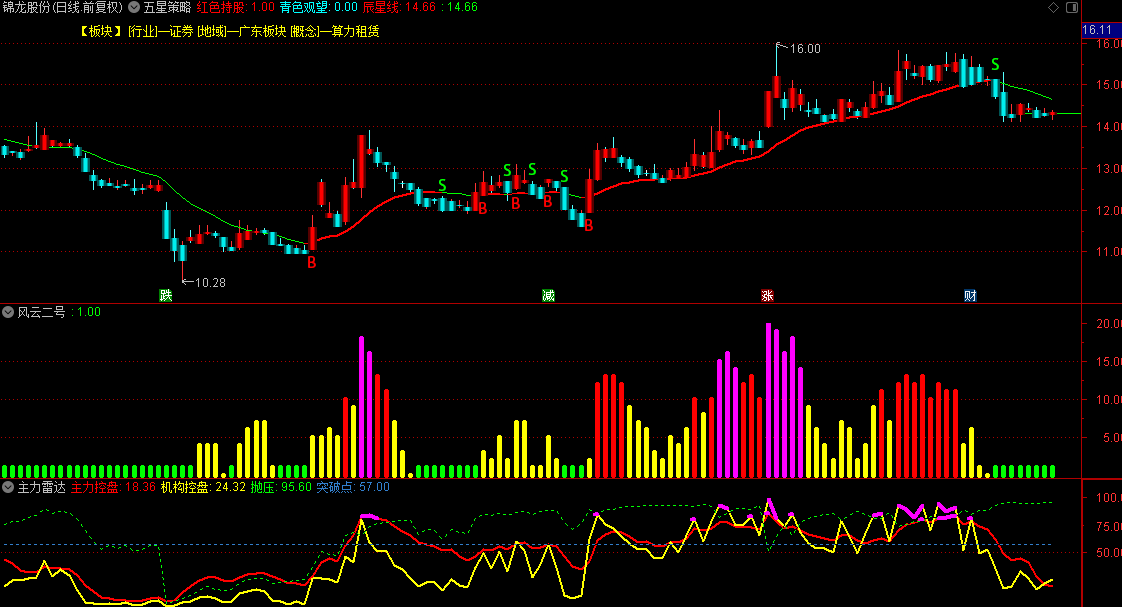Click the 机构控盘: 24.32 readout
This screenshot has width=1122, height=607.
(203, 487)
